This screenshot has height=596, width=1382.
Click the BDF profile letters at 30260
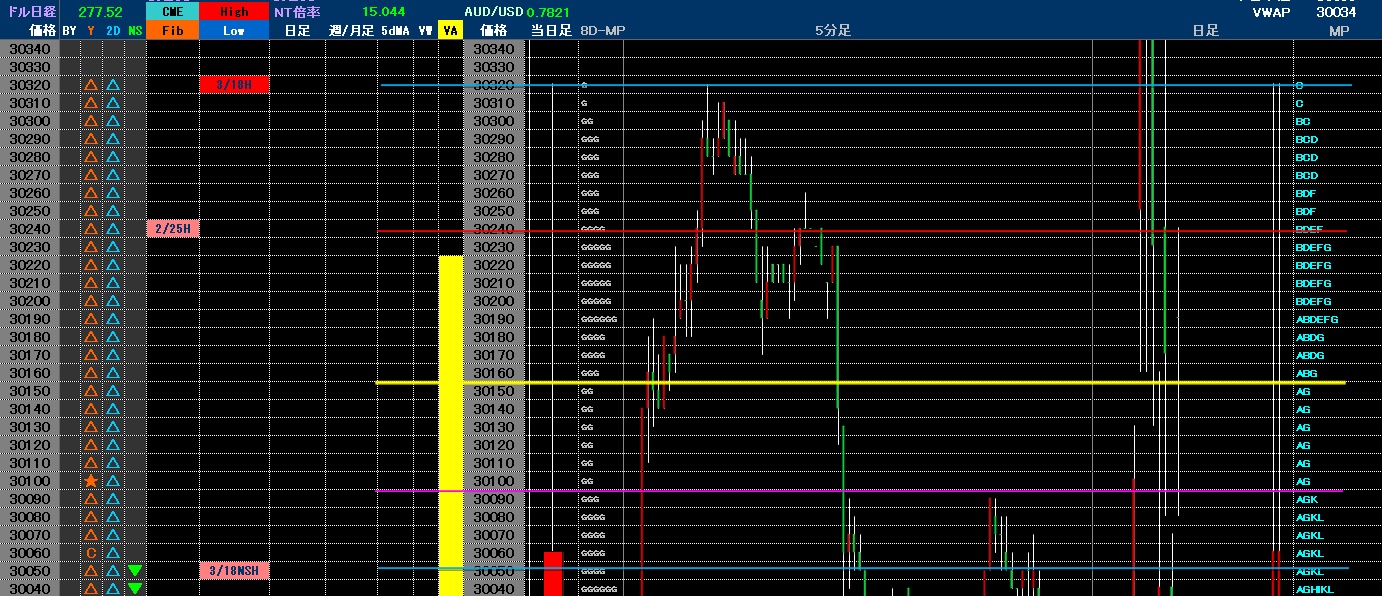pos(1306,193)
